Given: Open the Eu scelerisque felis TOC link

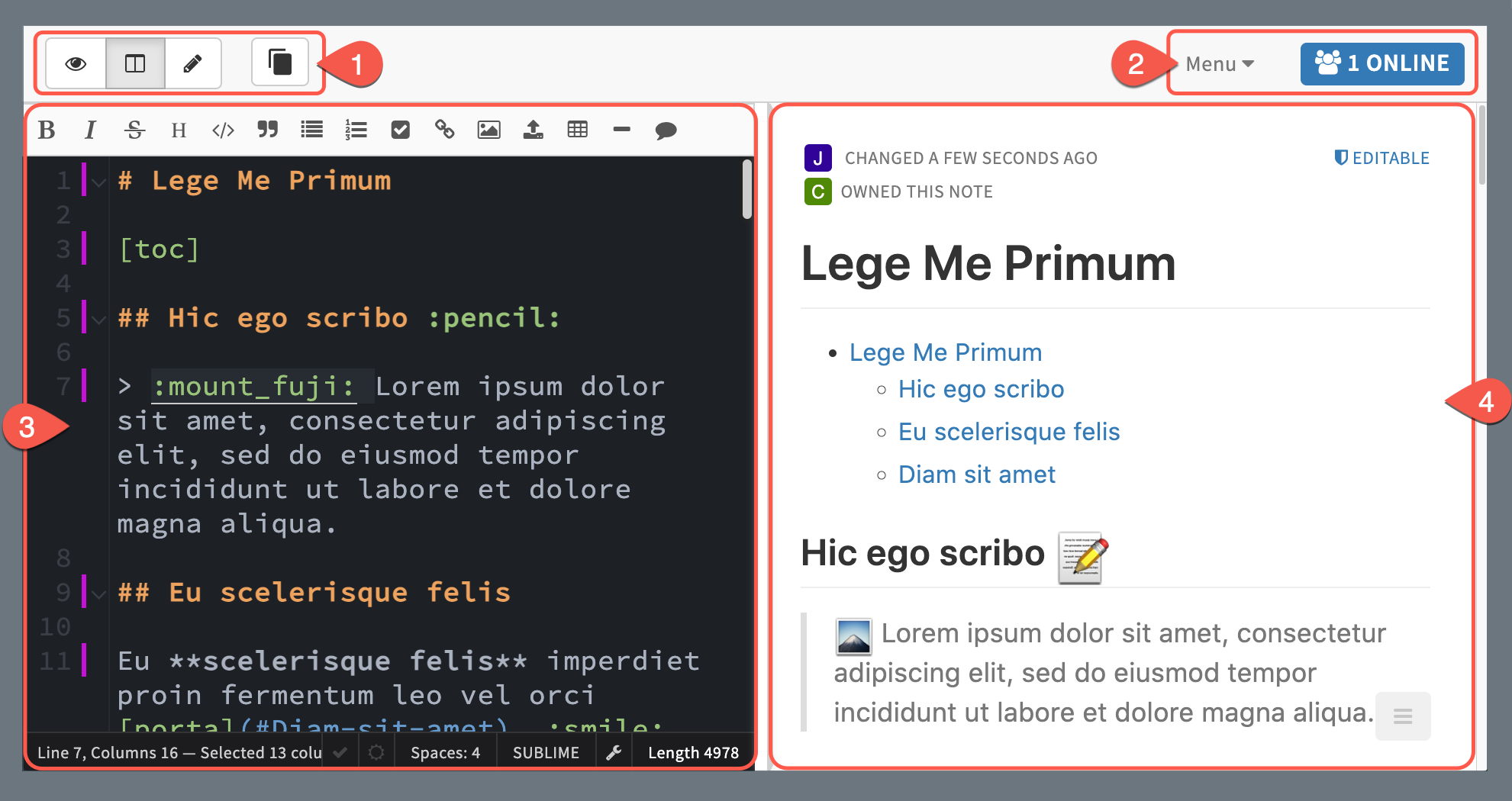Looking at the screenshot, I should [1009, 432].
